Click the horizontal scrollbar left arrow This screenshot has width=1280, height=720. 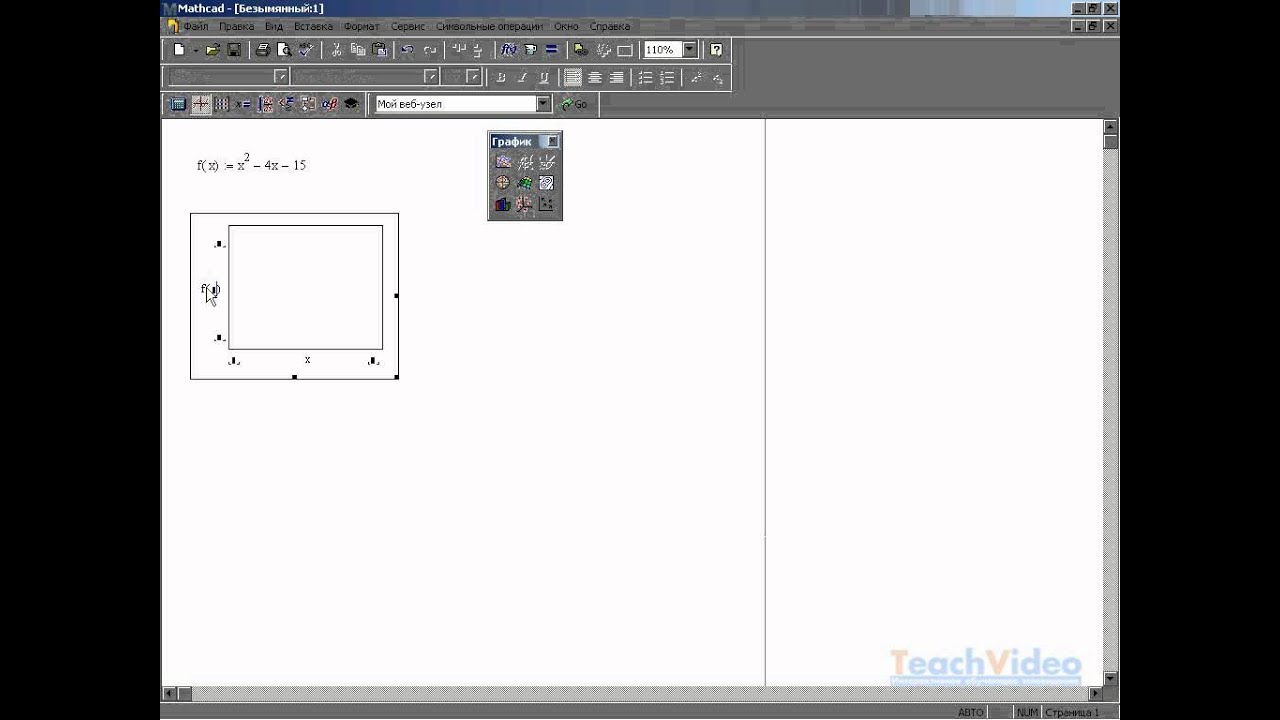tap(169, 693)
